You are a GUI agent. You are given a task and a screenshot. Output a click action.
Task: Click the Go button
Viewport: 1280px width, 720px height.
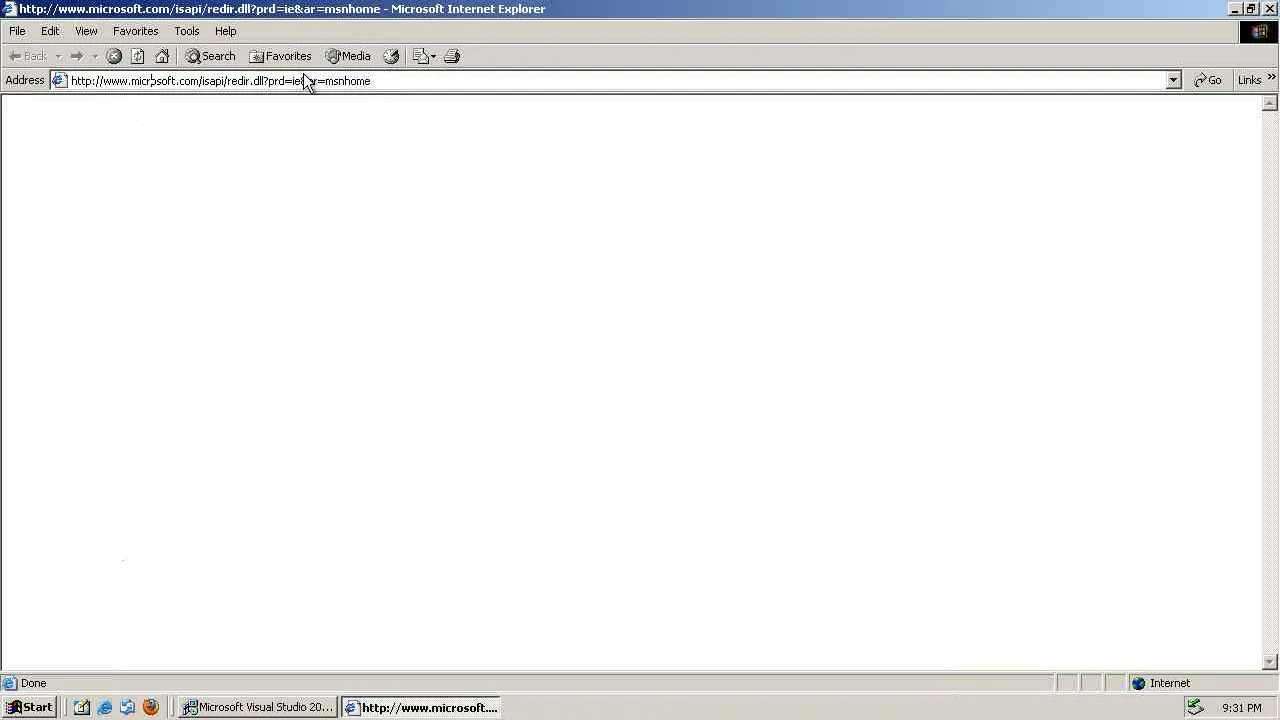click(x=1208, y=80)
